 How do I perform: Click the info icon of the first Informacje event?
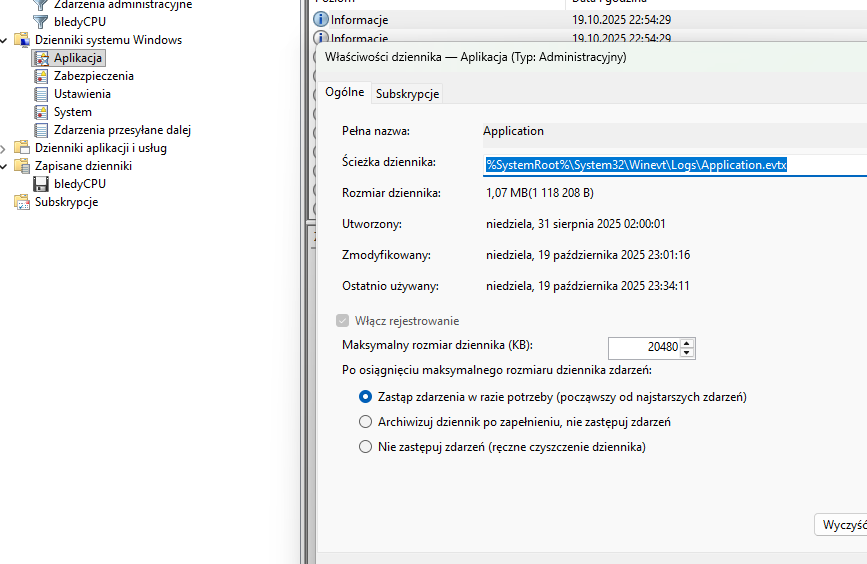[321, 19]
